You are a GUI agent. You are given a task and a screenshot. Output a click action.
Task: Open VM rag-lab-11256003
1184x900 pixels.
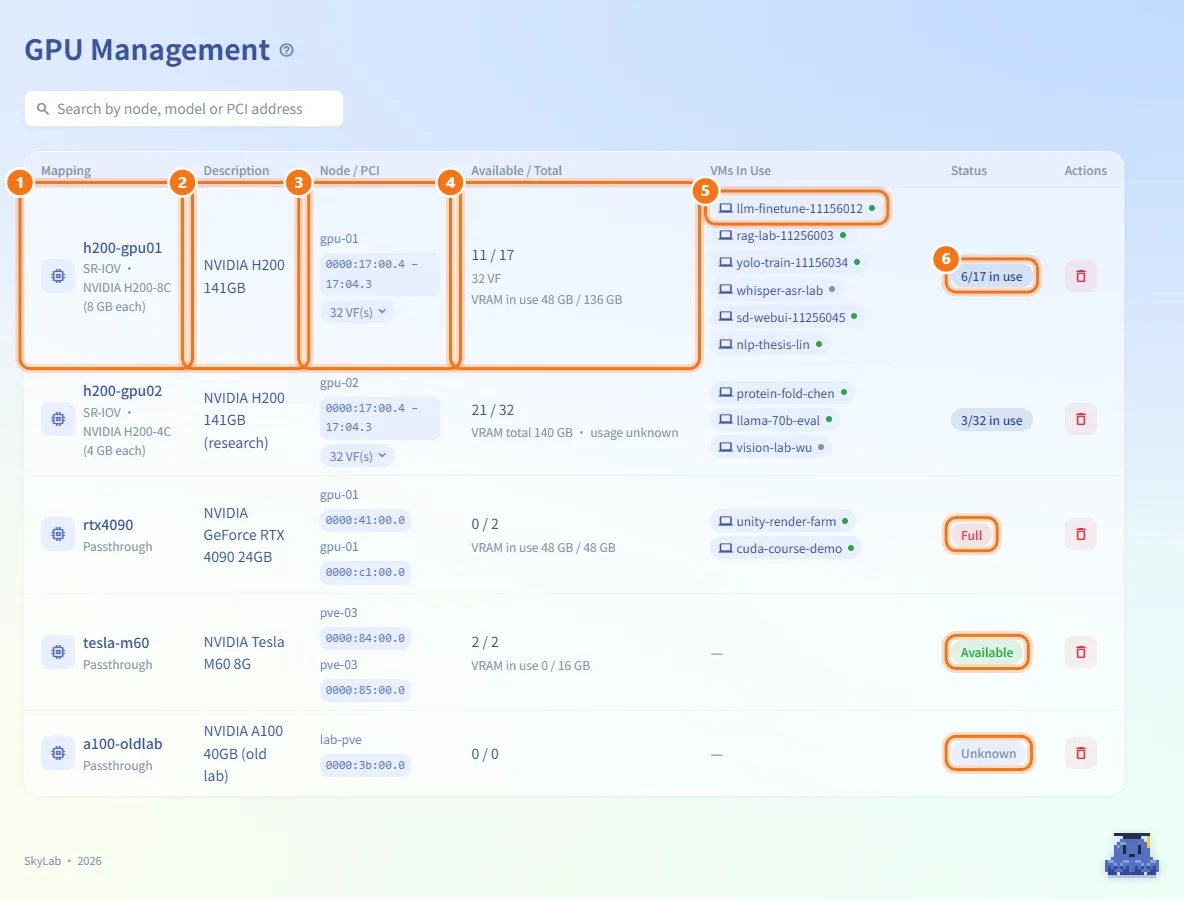coord(782,236)
